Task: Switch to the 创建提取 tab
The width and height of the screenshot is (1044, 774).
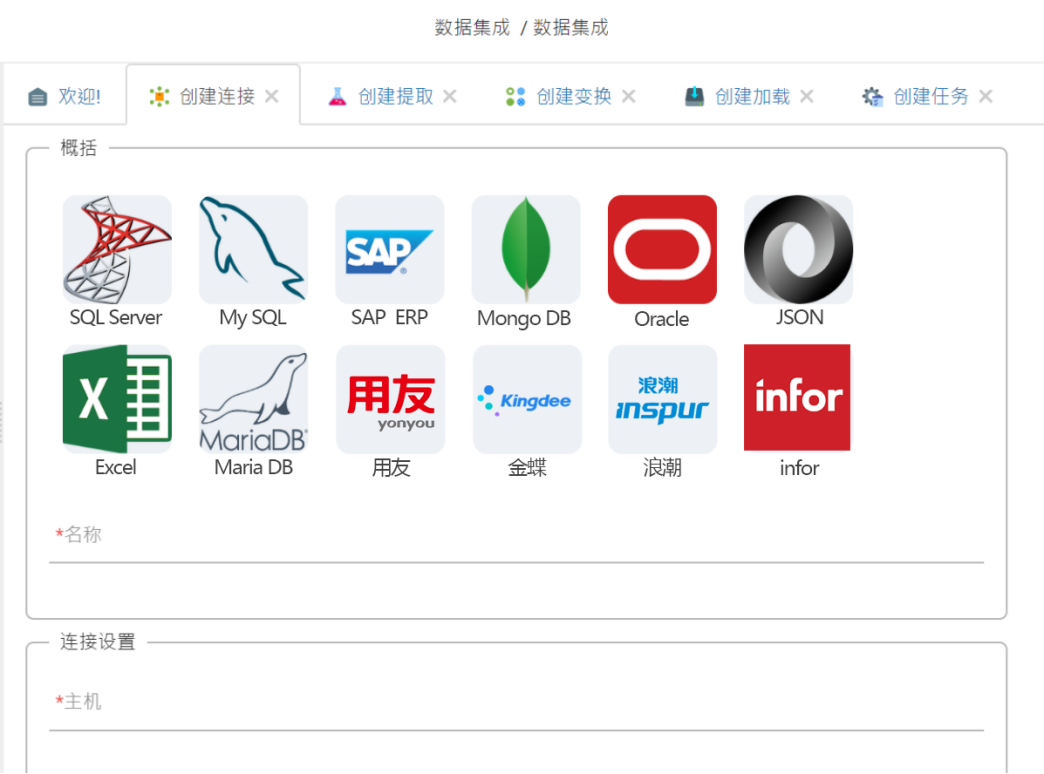Action: coord(395,97)
